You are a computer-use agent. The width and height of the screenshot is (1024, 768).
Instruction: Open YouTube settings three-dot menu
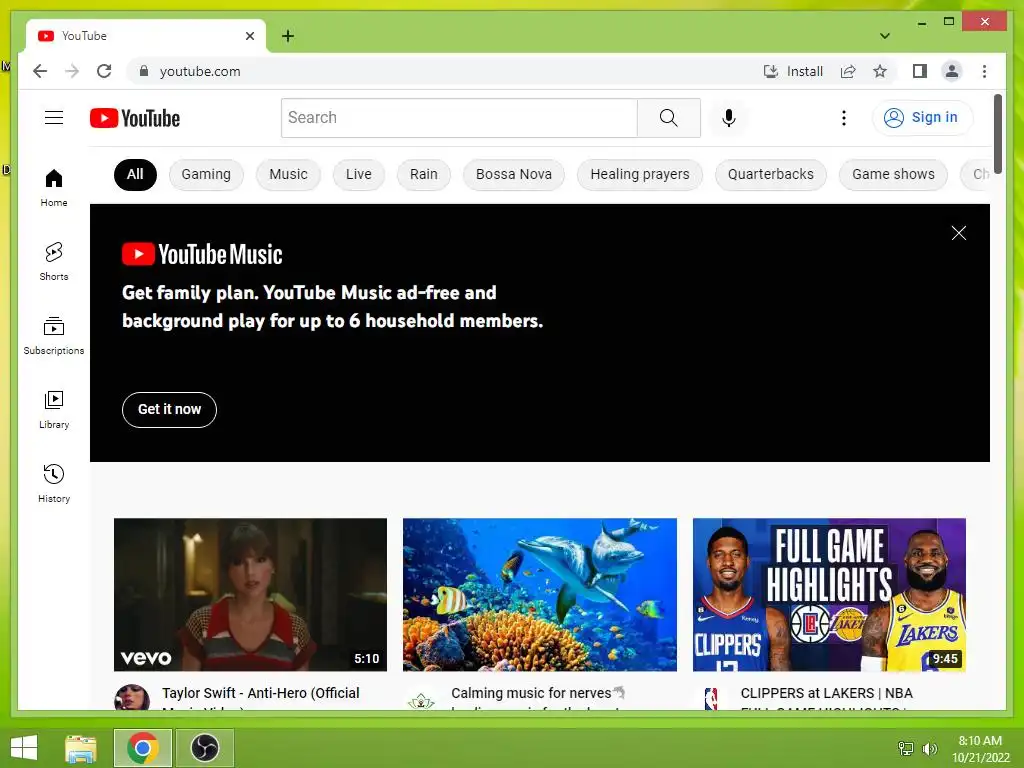click(x=843, y=118)
